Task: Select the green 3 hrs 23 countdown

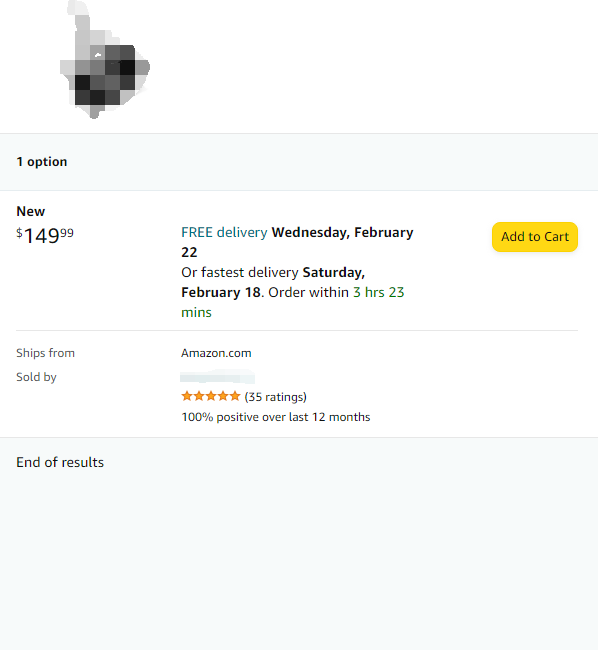Action: tap(378, 292)
